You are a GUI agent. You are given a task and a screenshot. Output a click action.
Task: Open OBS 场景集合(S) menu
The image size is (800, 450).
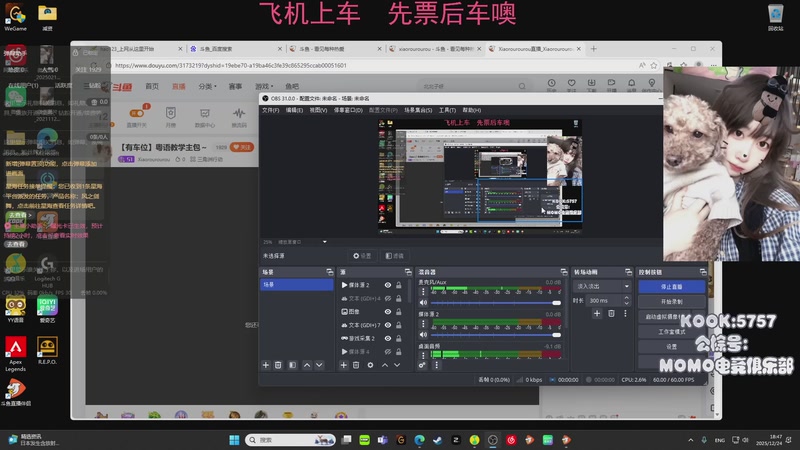(x=418, y=110)
